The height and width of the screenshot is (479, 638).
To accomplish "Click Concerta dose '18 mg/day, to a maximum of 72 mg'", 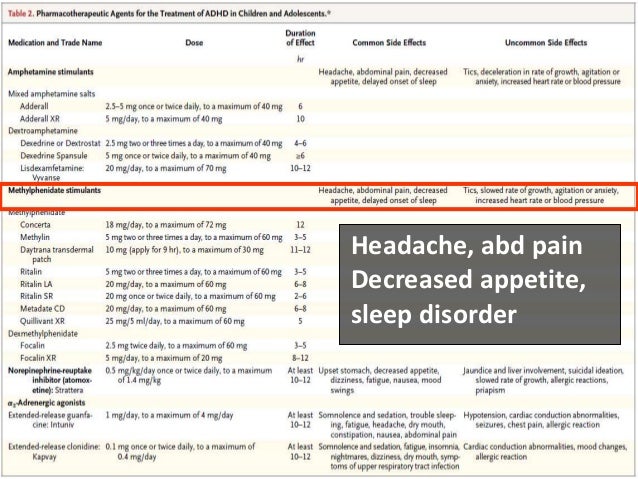I will click(x=166, y=225).
